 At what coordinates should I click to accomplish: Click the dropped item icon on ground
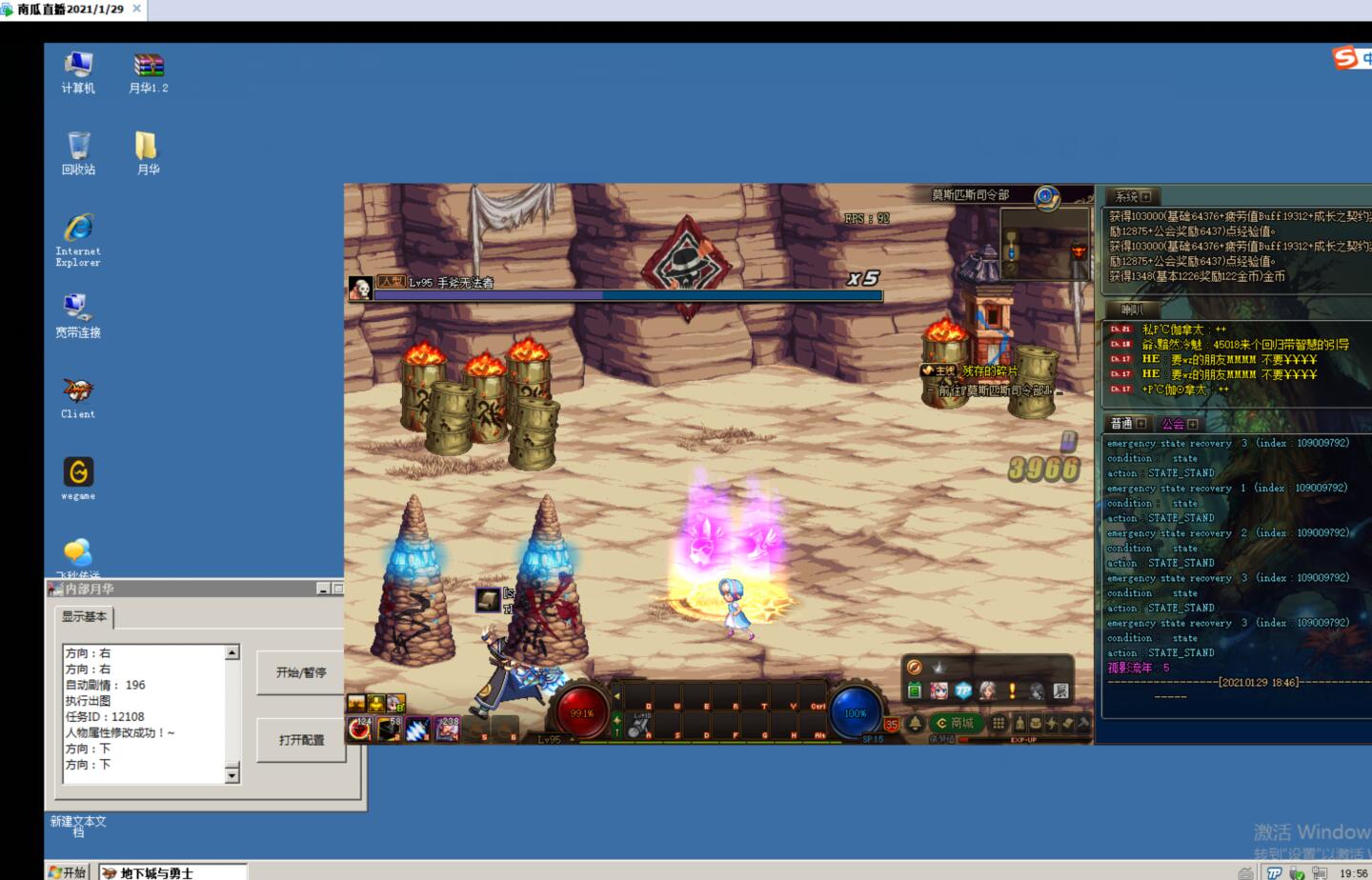[x=489, y=600]
